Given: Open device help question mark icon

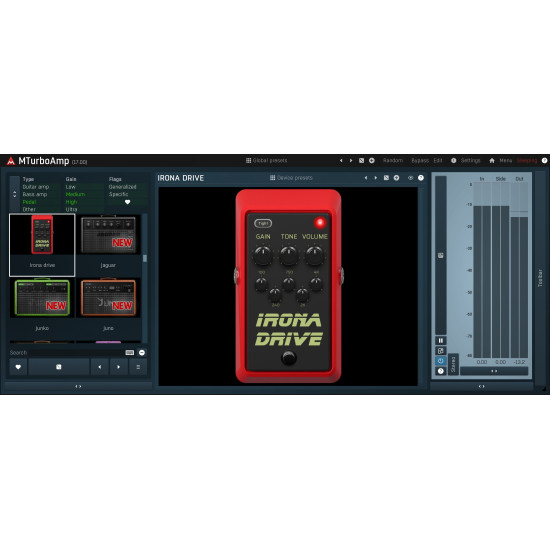Looking at the screenshot, I should click(421, 178).
